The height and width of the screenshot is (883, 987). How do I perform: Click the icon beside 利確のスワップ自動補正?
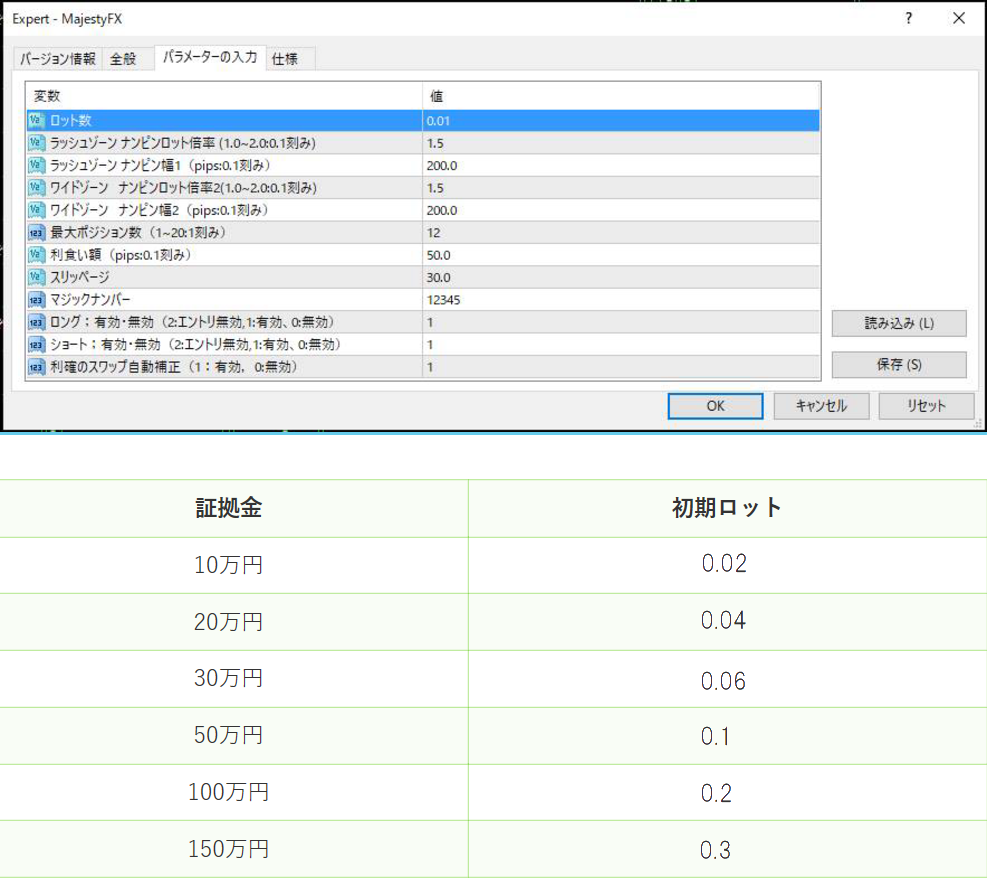(x=36, y=366)
